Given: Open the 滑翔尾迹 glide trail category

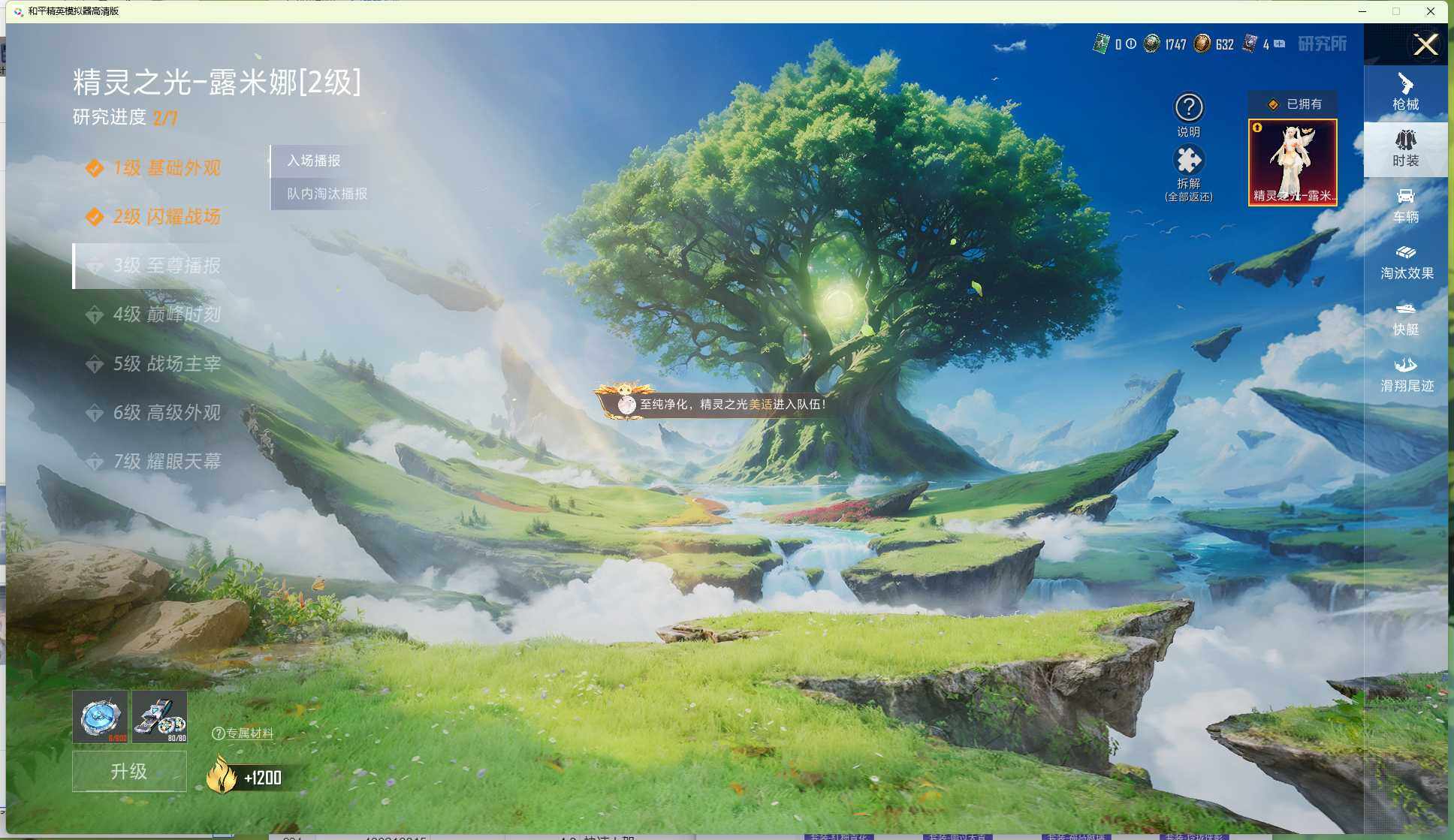Looking at the screenshot, I should (1406, 374).
